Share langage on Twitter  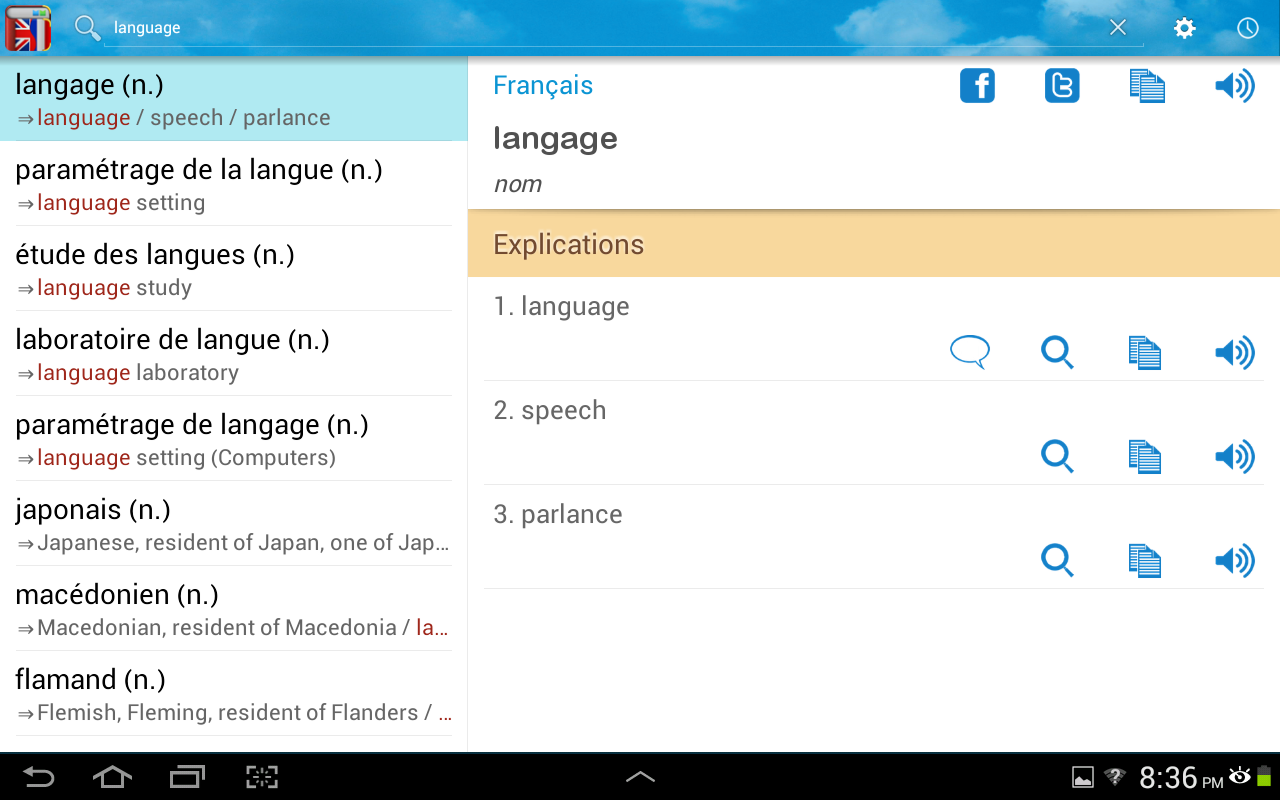click(x=1062, y=86)
